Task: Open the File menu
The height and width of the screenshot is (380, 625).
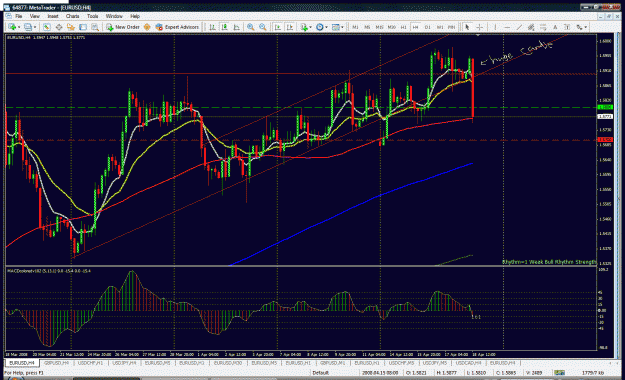Action: click(x=19, y=16)
